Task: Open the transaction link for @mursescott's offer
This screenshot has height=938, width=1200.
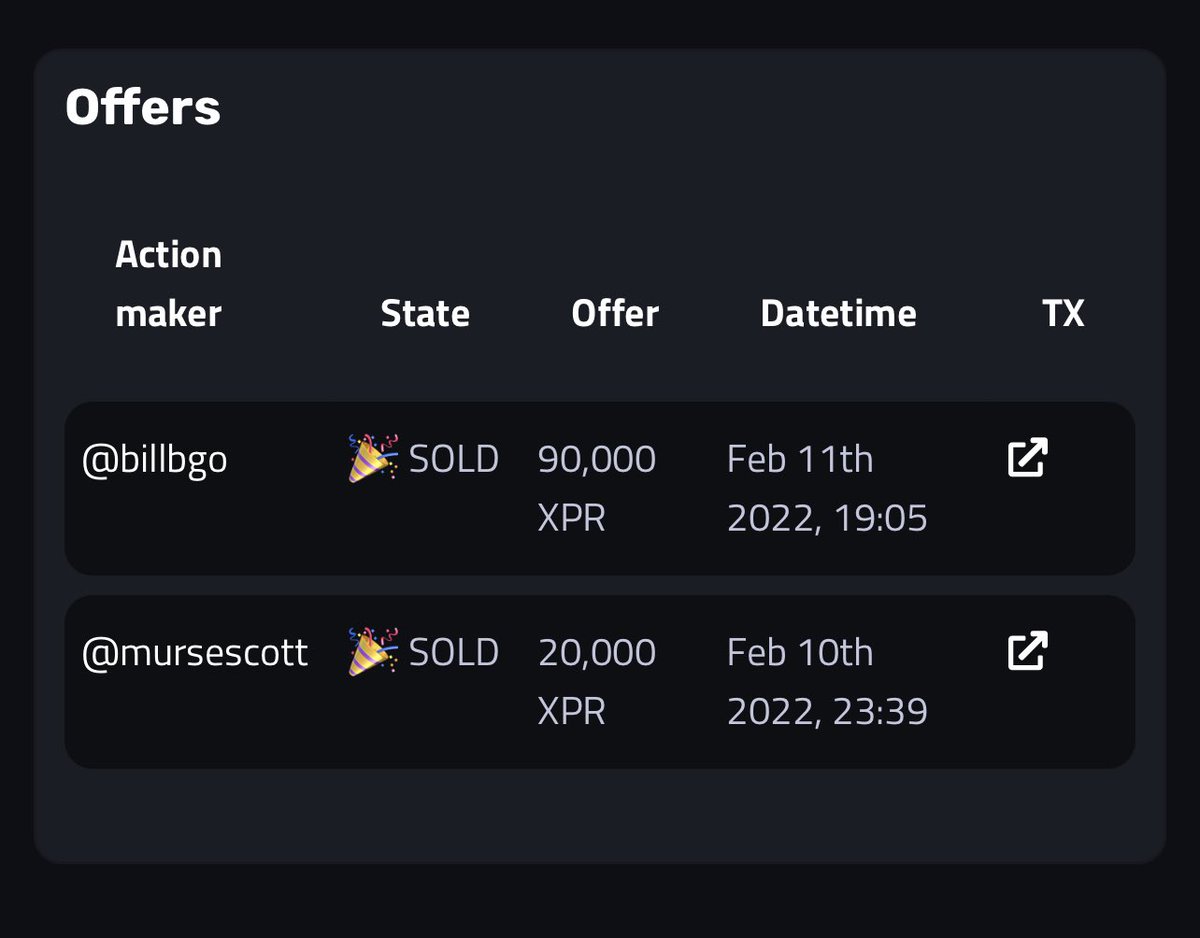Action: [1027, 650]
